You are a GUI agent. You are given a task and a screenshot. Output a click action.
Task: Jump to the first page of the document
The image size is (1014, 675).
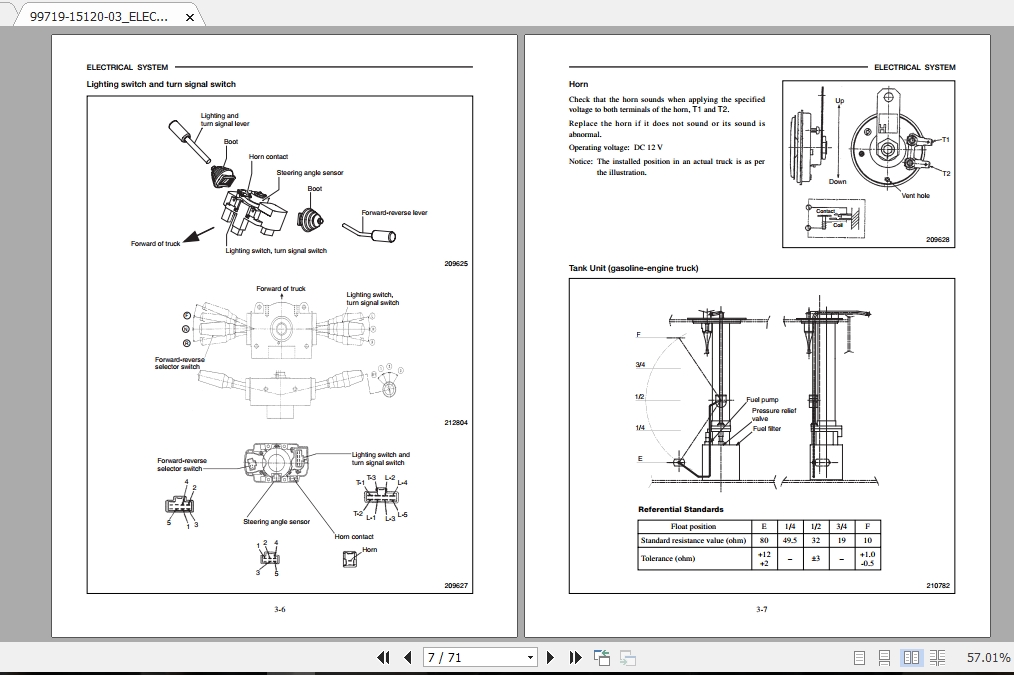pos(383,658)
